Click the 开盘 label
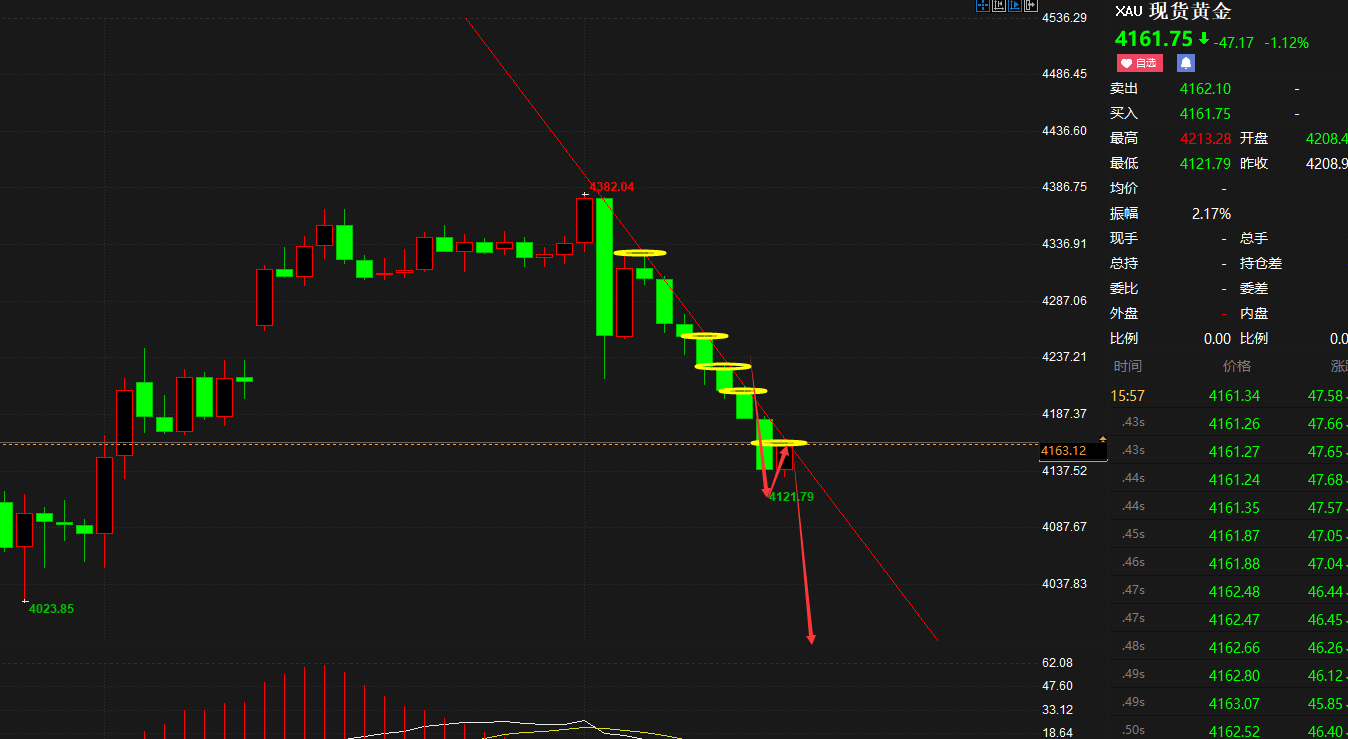 click(x=1254, y=138)
